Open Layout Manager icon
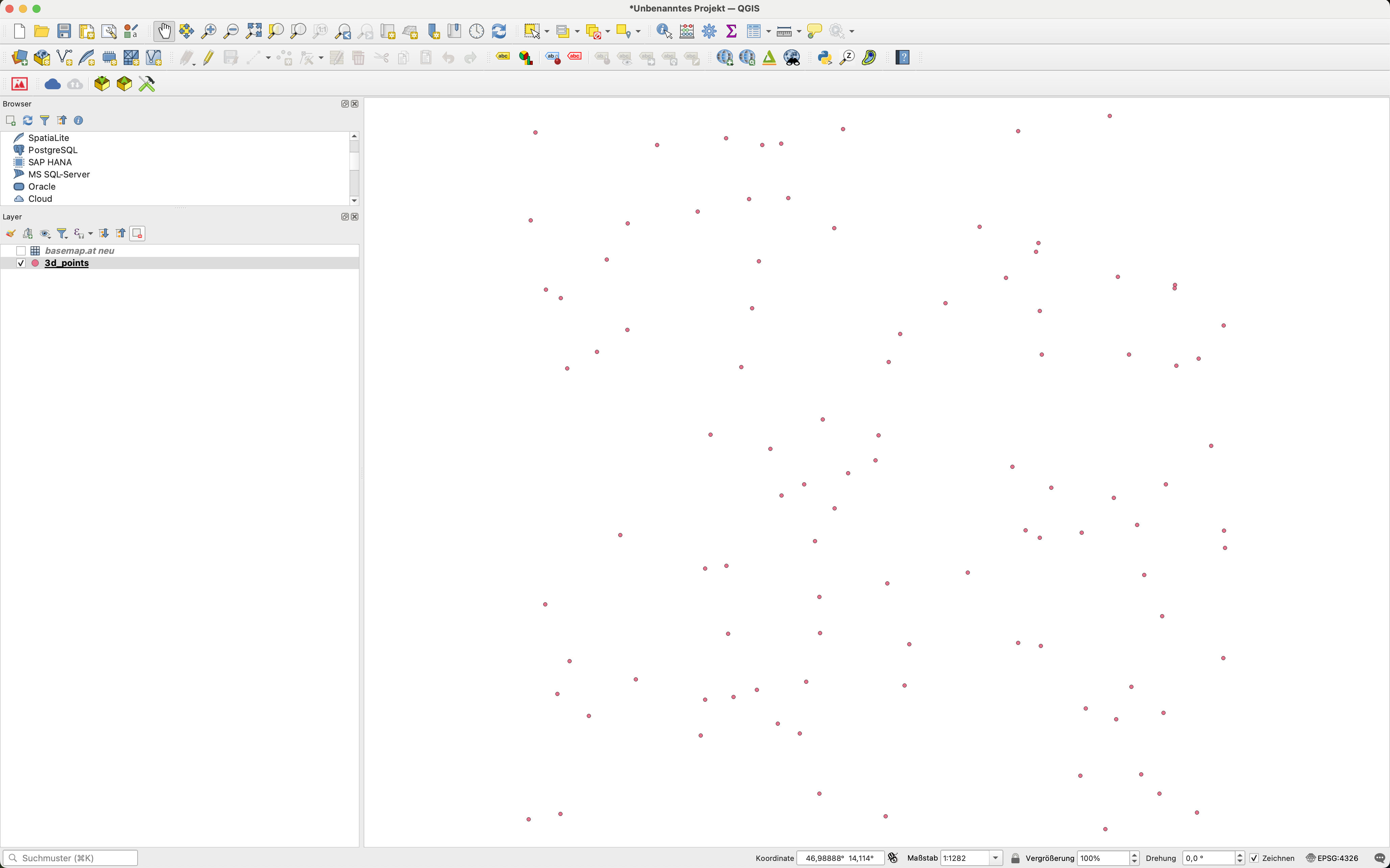 tap(109, 31)
